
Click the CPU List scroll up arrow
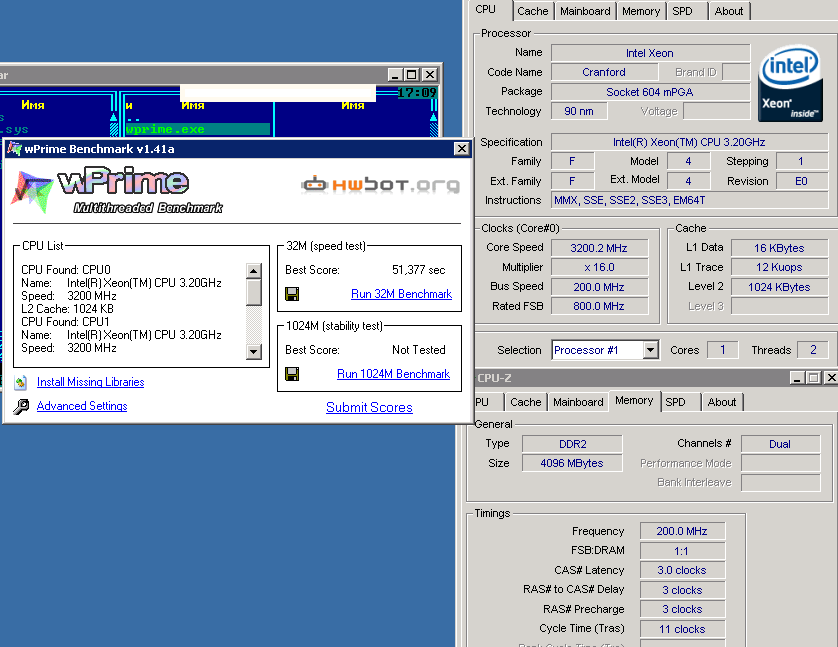pyautogui.click(x=253, y=271)
